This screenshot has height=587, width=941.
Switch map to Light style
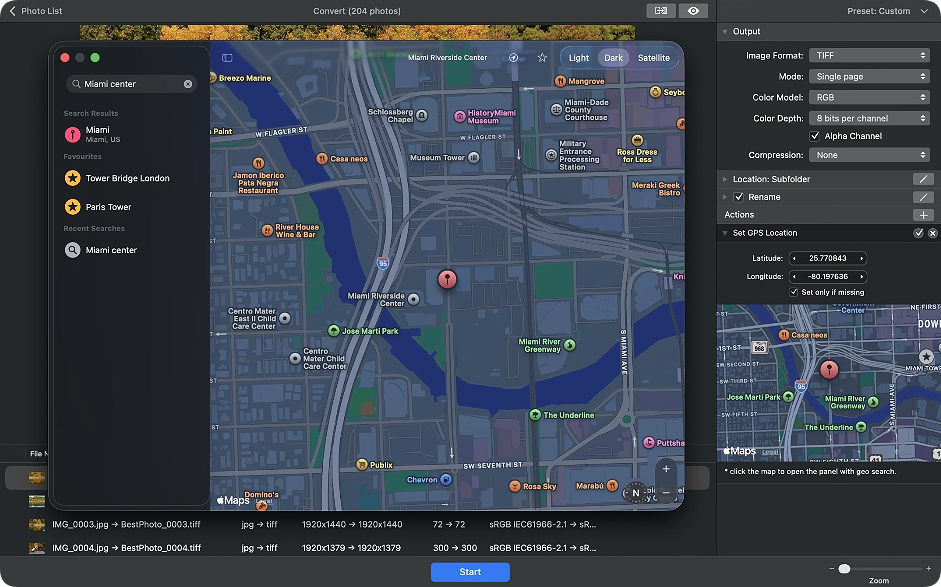point(579,58)
